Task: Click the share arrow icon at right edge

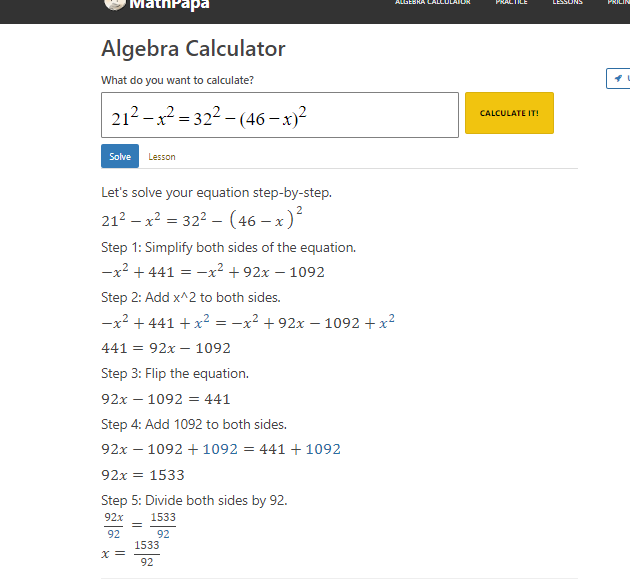Action: tap(620, 78)
